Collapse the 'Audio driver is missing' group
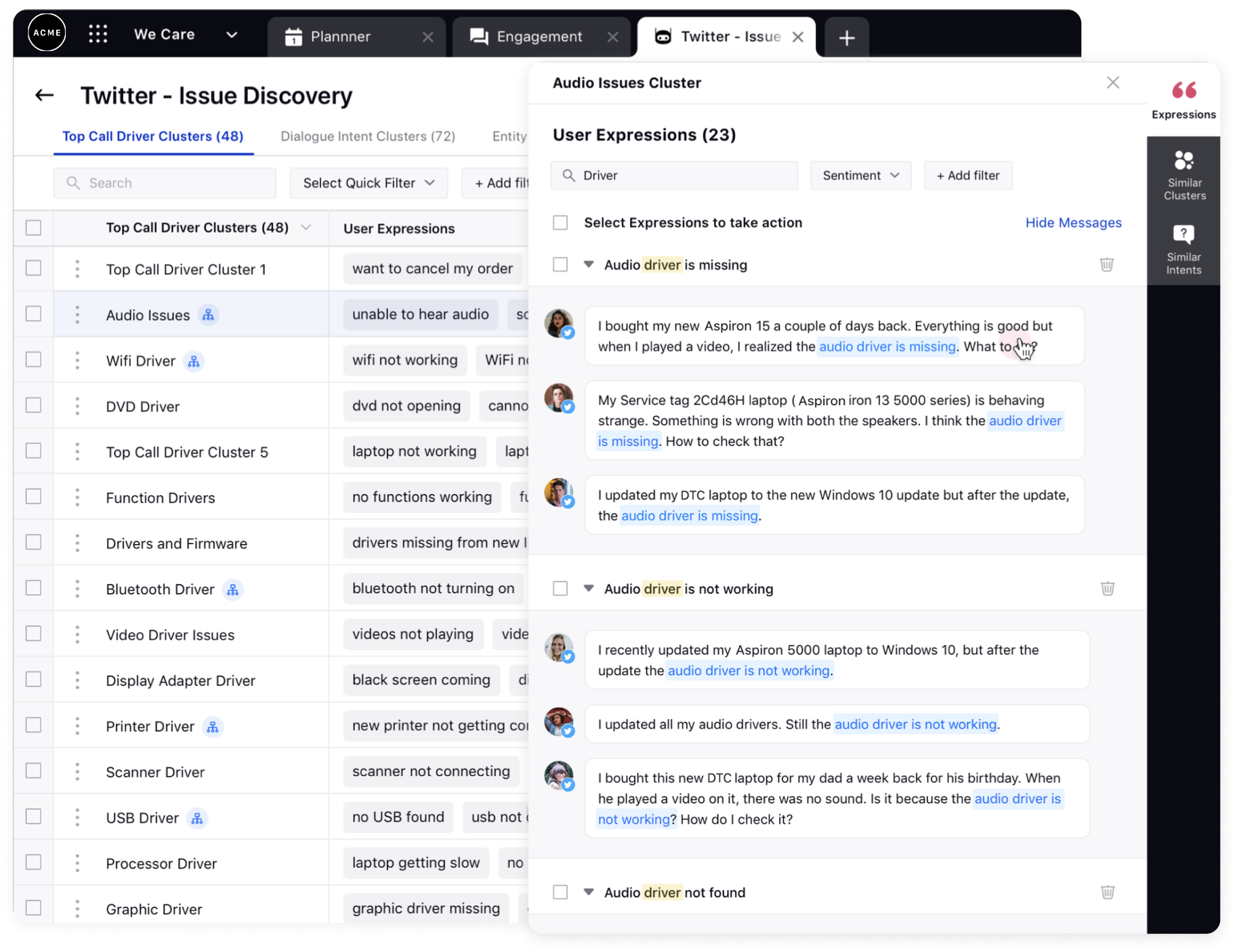This screenshot has height=952, width=1235. (589, 264)
